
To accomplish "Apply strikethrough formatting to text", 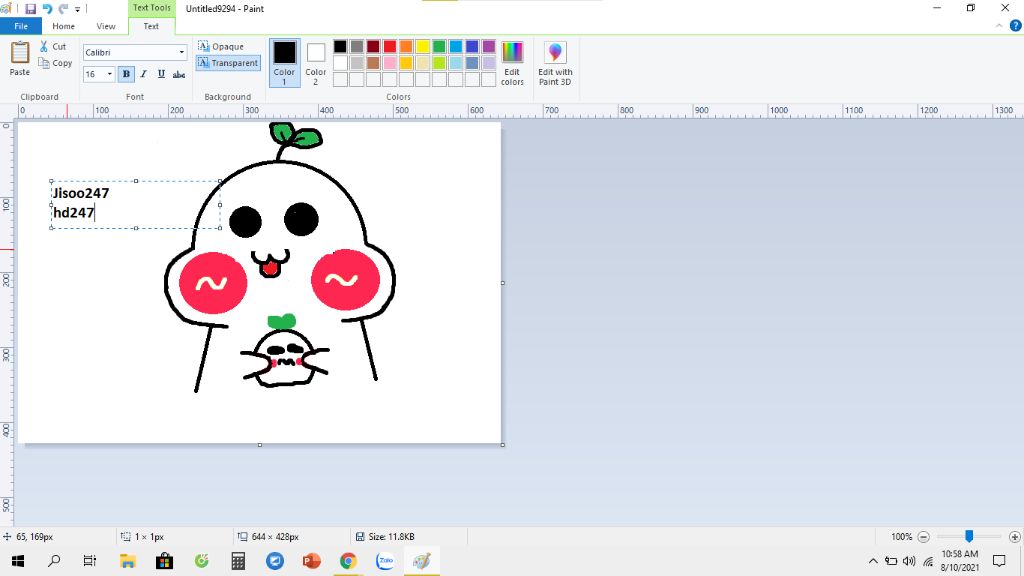I will click(x=179, y=74).
